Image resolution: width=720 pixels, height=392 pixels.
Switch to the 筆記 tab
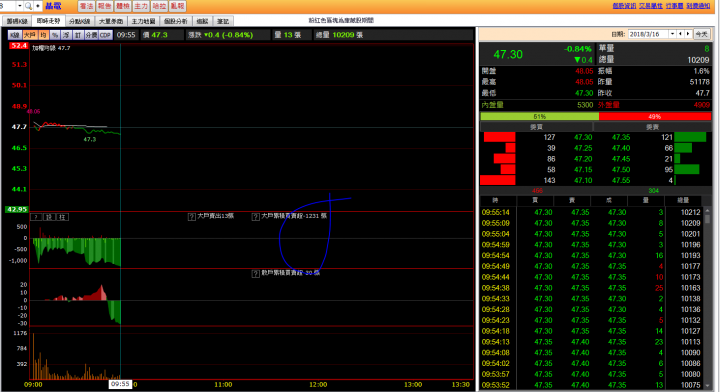tap(223, 21)
